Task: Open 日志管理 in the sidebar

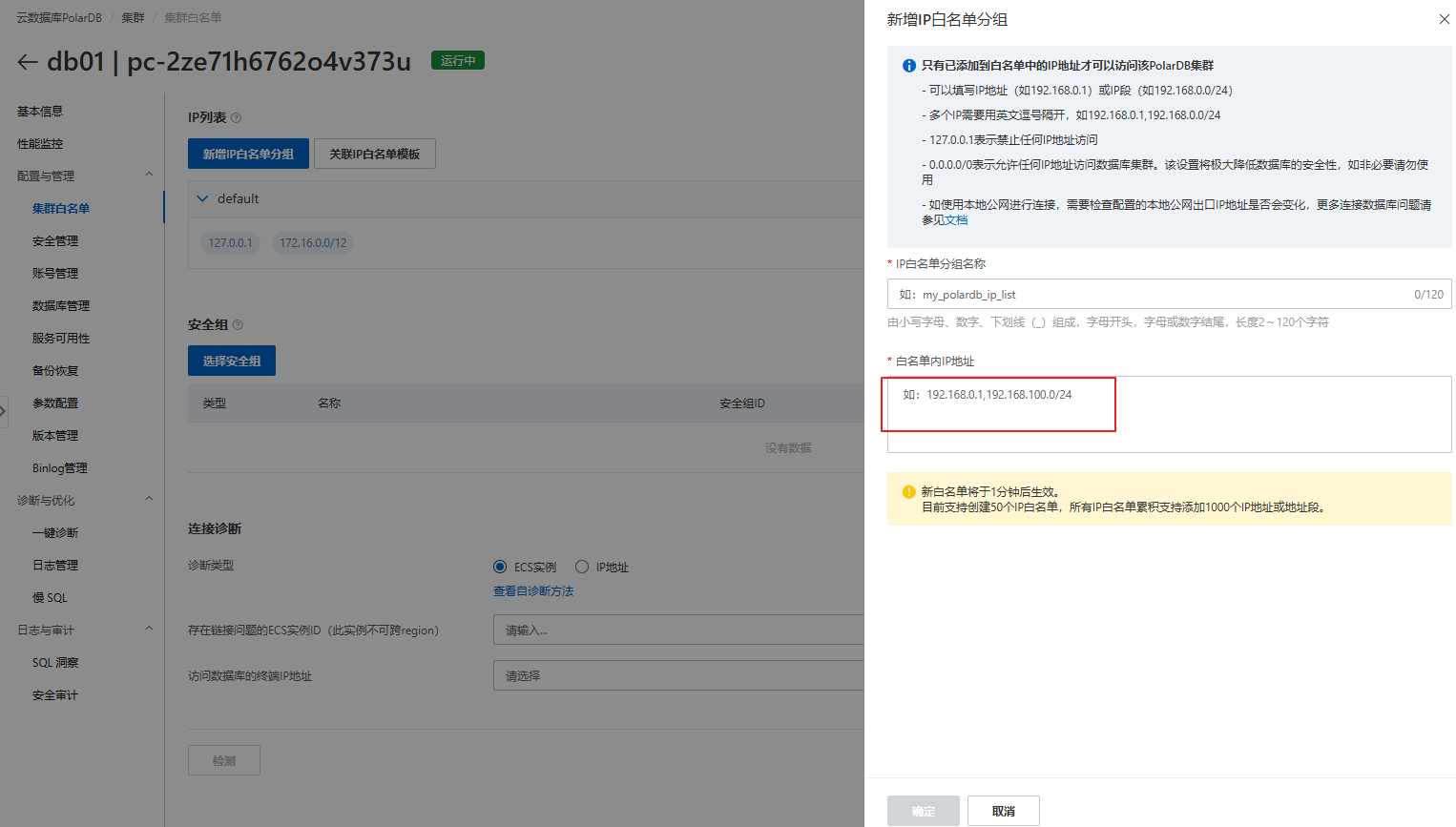Action: click(x=55, y=566)
